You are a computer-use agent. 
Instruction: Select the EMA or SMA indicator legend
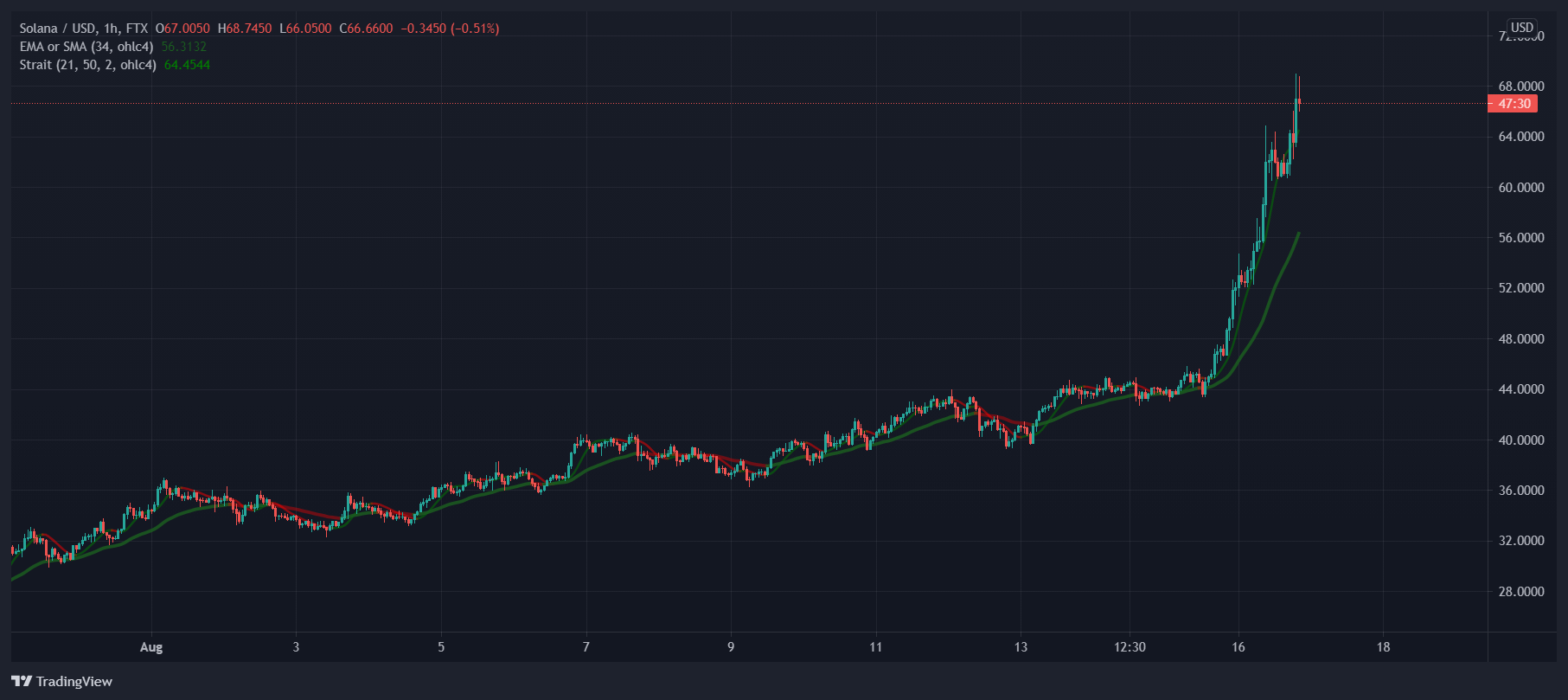tap(86, 47)
